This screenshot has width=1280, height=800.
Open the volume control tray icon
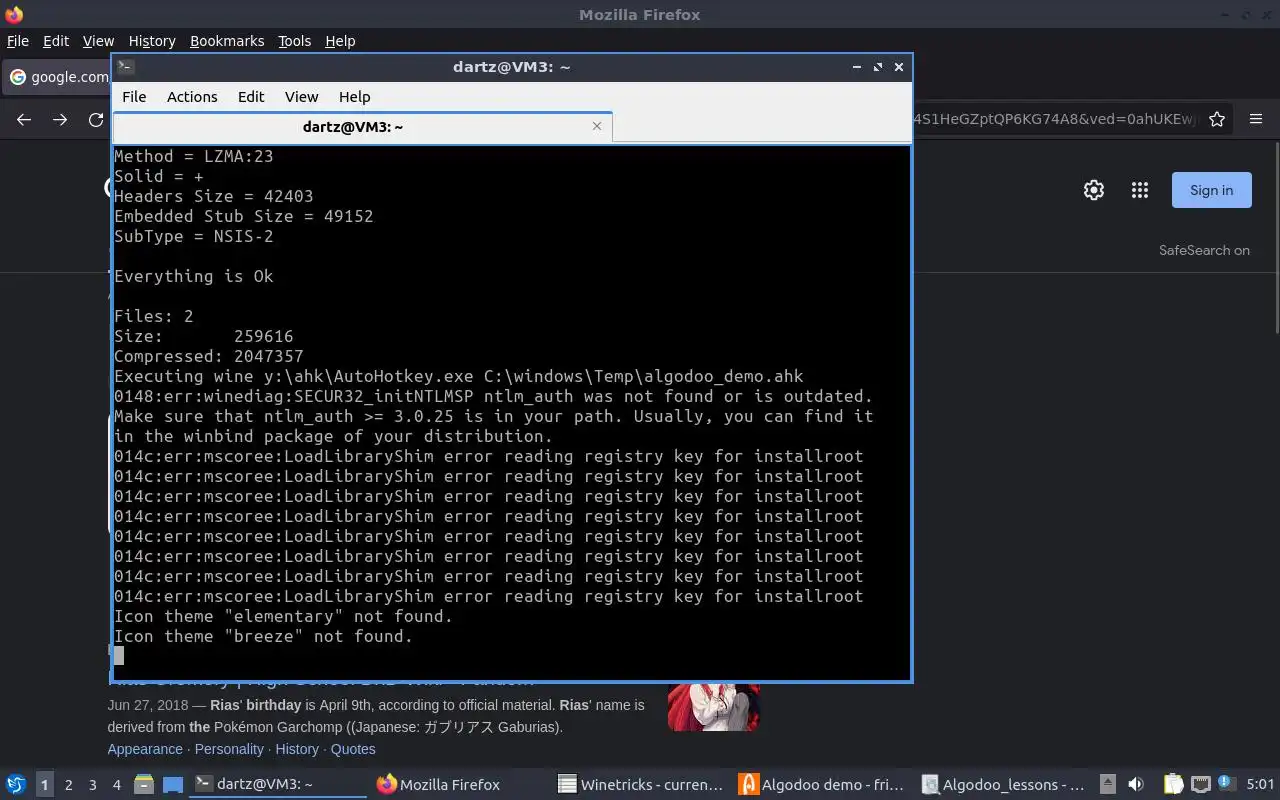tap(1136, 785)
